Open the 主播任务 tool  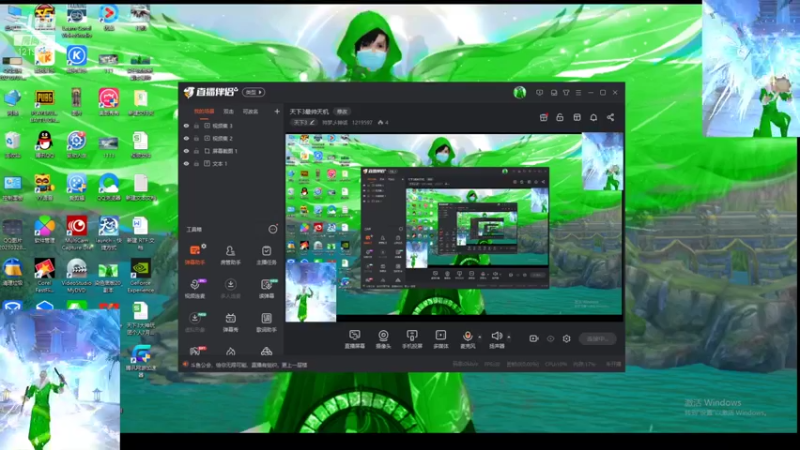266,254
